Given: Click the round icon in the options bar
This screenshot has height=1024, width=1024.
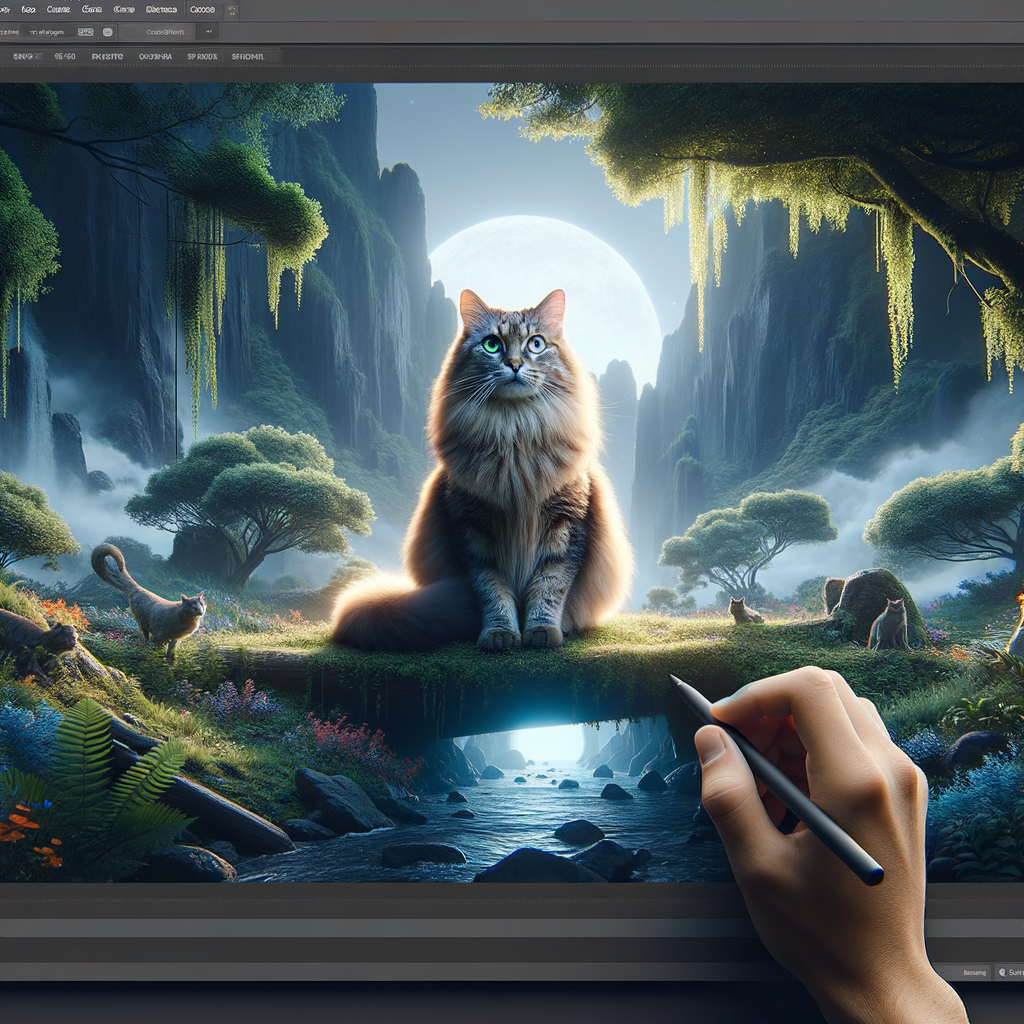Looking at the screenshot, I should pyautogui.click(x=108, y=32).
